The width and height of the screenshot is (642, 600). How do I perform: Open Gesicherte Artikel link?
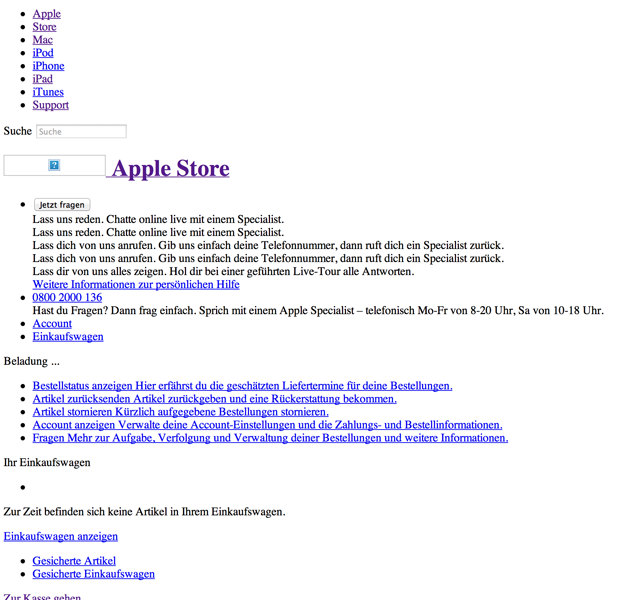[74, 561]
